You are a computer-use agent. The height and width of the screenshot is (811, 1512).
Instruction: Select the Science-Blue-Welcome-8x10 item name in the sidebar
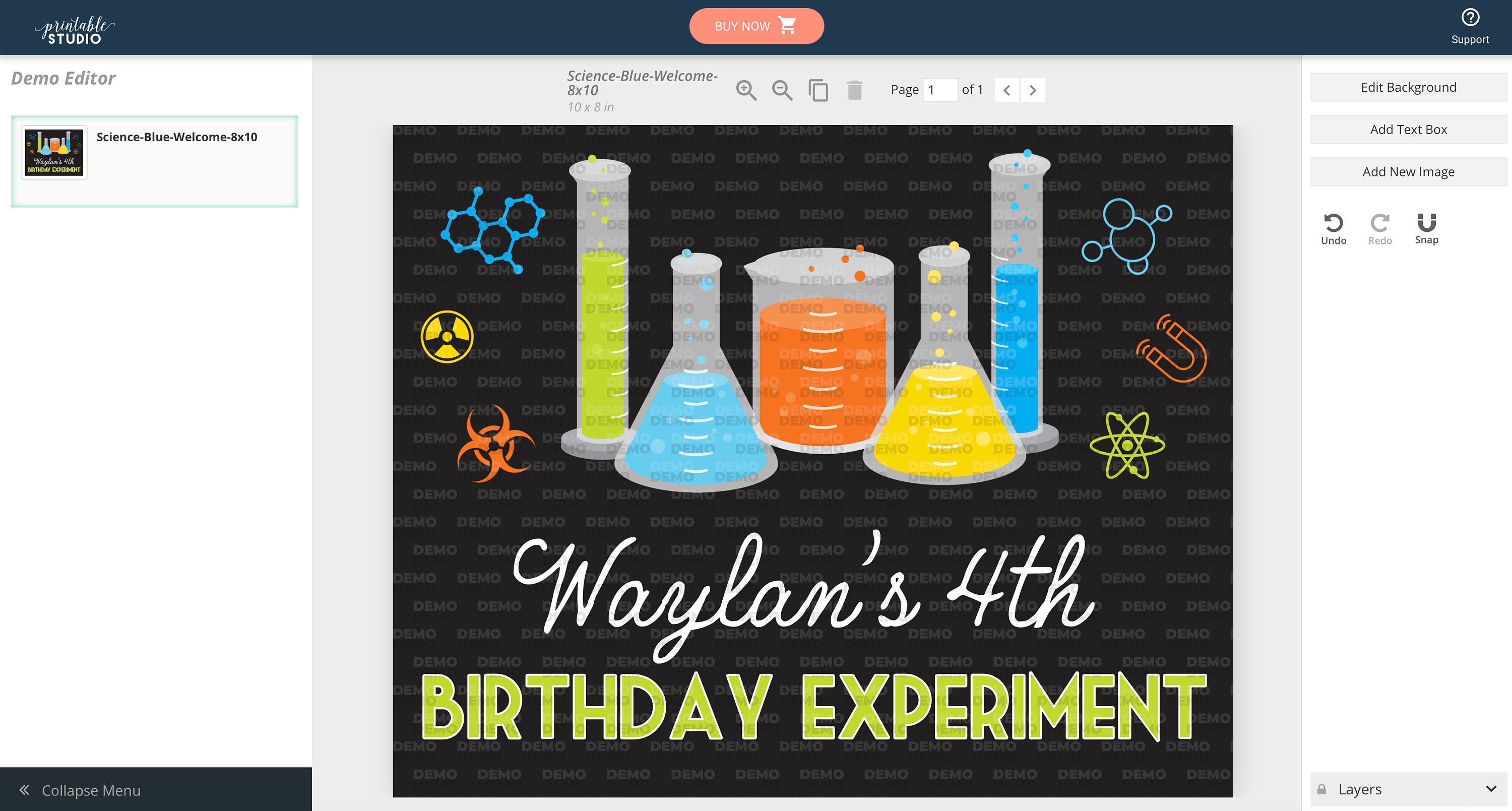(177, 137)
